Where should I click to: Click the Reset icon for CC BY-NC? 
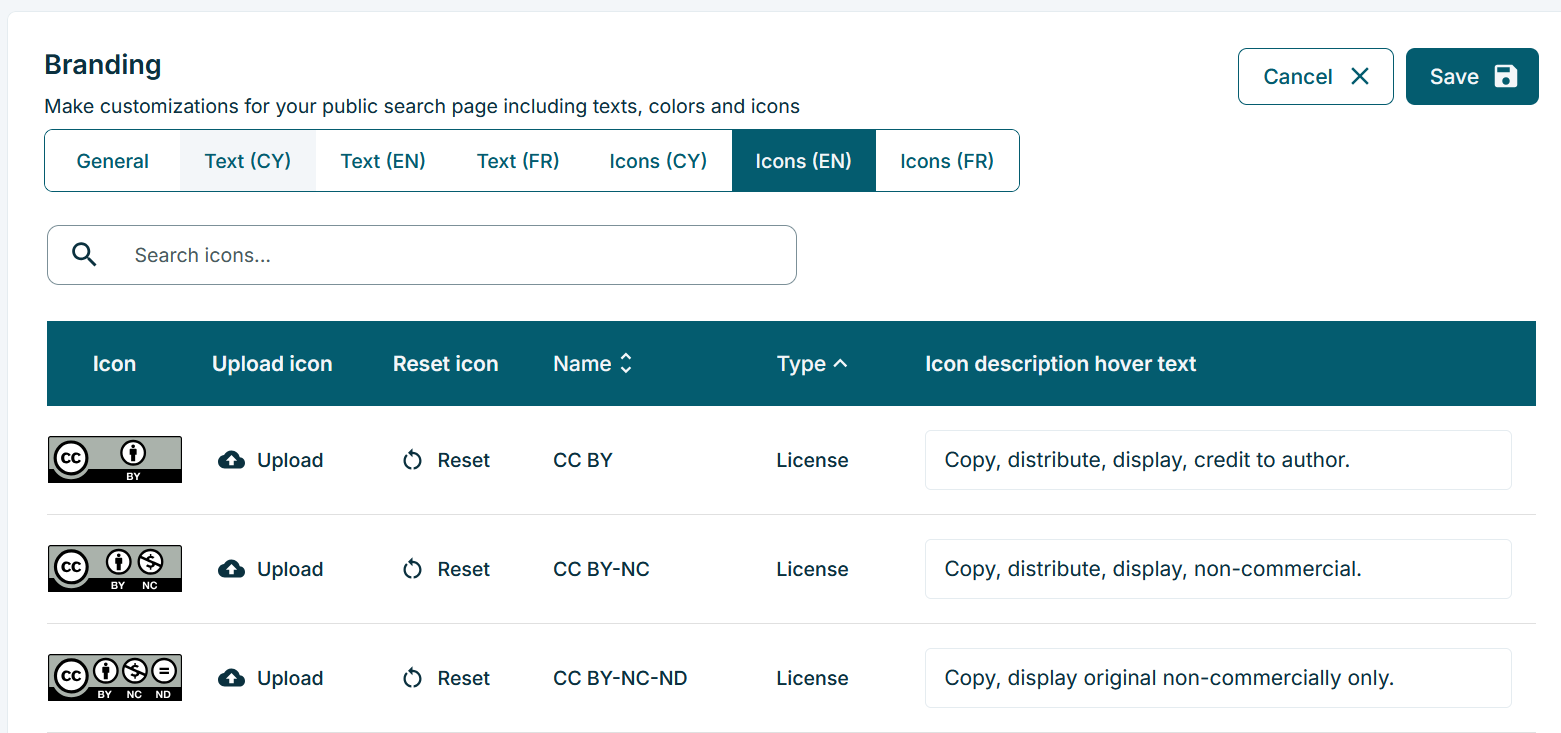(412, 568)
